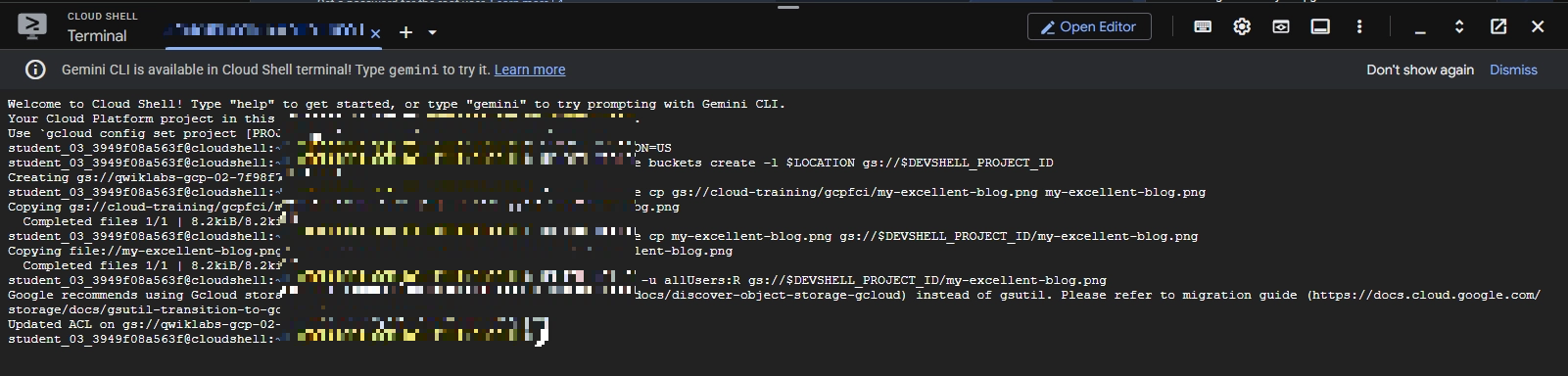Image resolution: width=1568 pixels, height=376 pixels.
Task: Add a new terminal tab with plus
Action: [x=405, y=32]
